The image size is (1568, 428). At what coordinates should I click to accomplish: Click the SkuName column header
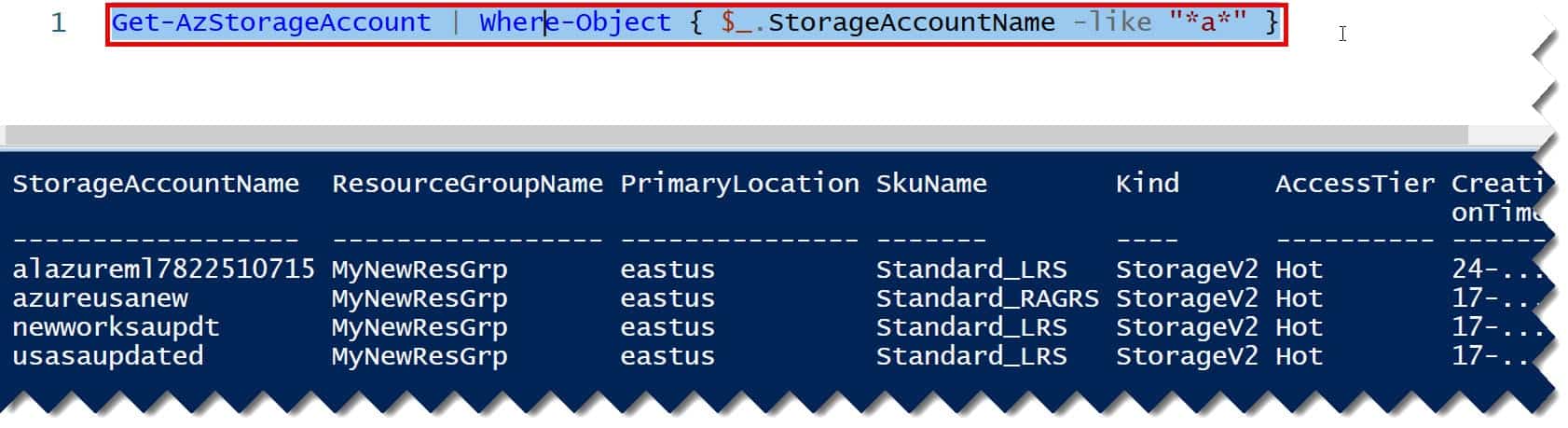pos(931,184)
